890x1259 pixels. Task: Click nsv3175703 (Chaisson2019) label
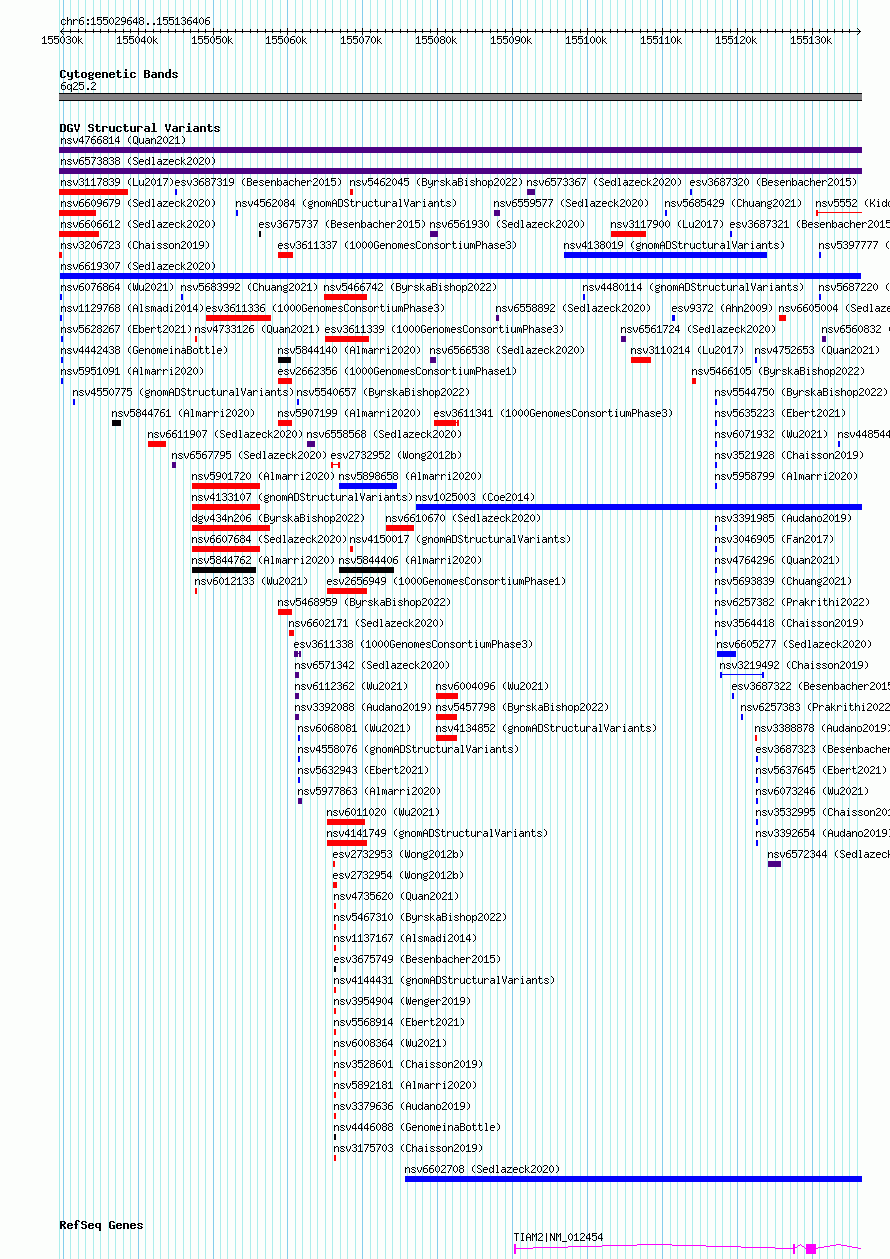point(408,1148)
